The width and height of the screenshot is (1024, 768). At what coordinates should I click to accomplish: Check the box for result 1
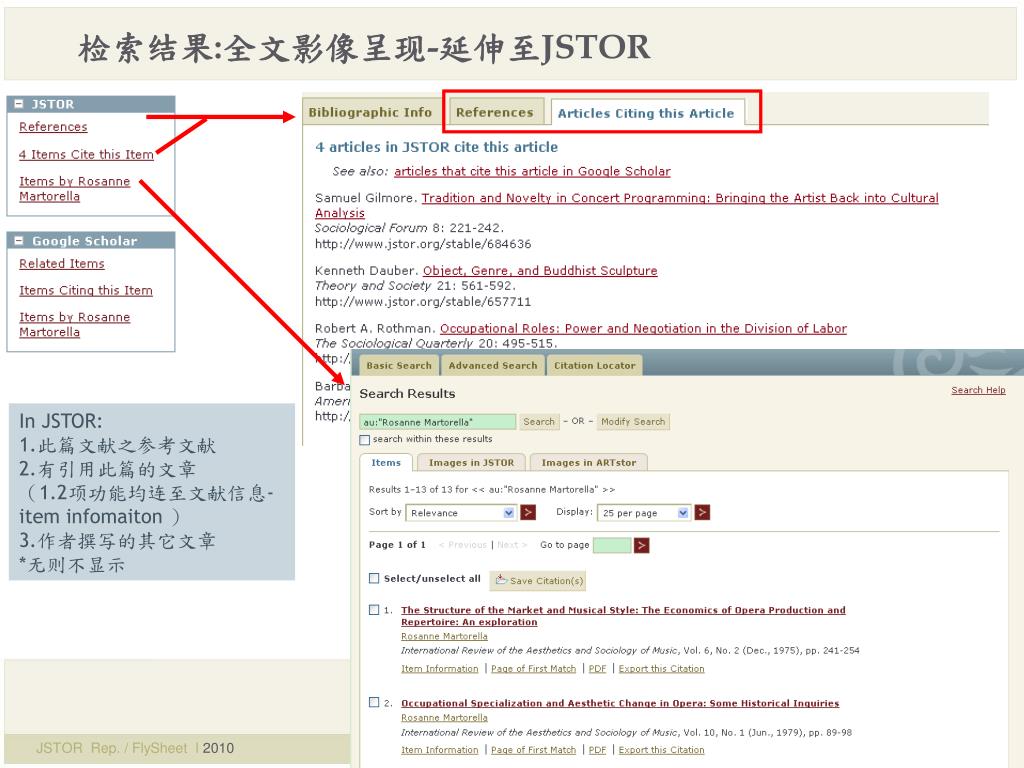coord(374,609)
